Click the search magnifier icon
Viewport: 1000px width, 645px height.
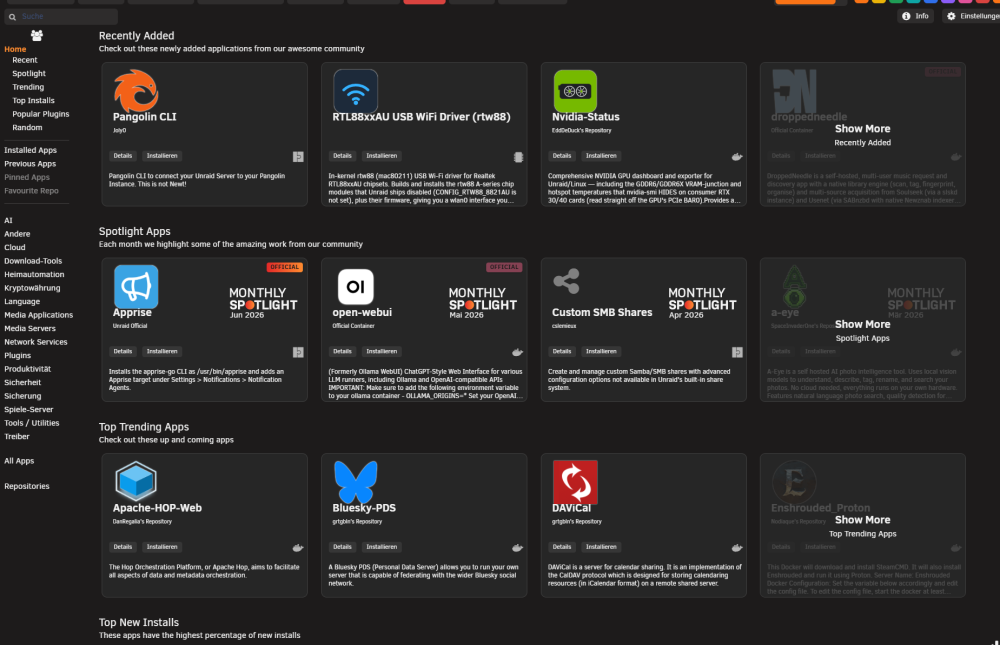point(12,17)
